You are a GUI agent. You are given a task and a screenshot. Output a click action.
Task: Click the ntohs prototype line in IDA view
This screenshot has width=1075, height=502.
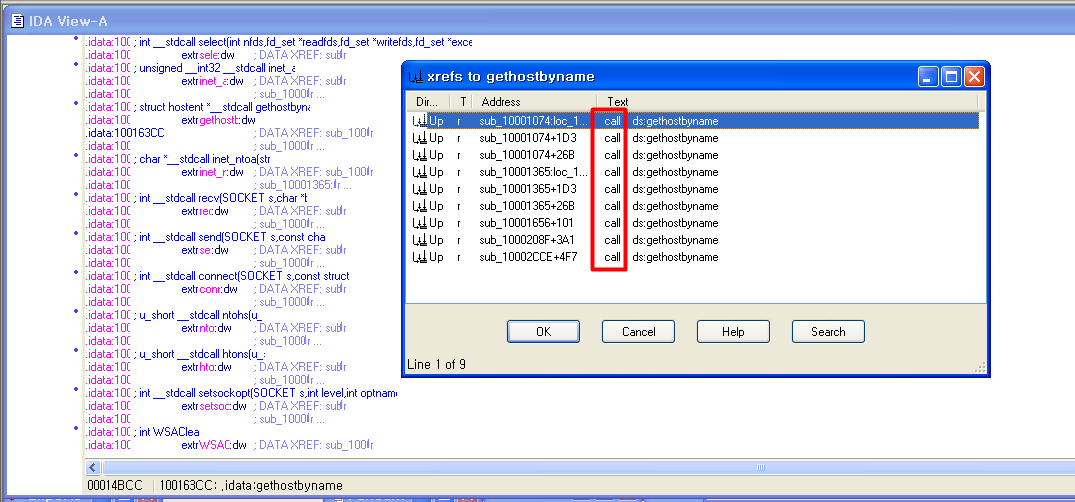(173, 315)
